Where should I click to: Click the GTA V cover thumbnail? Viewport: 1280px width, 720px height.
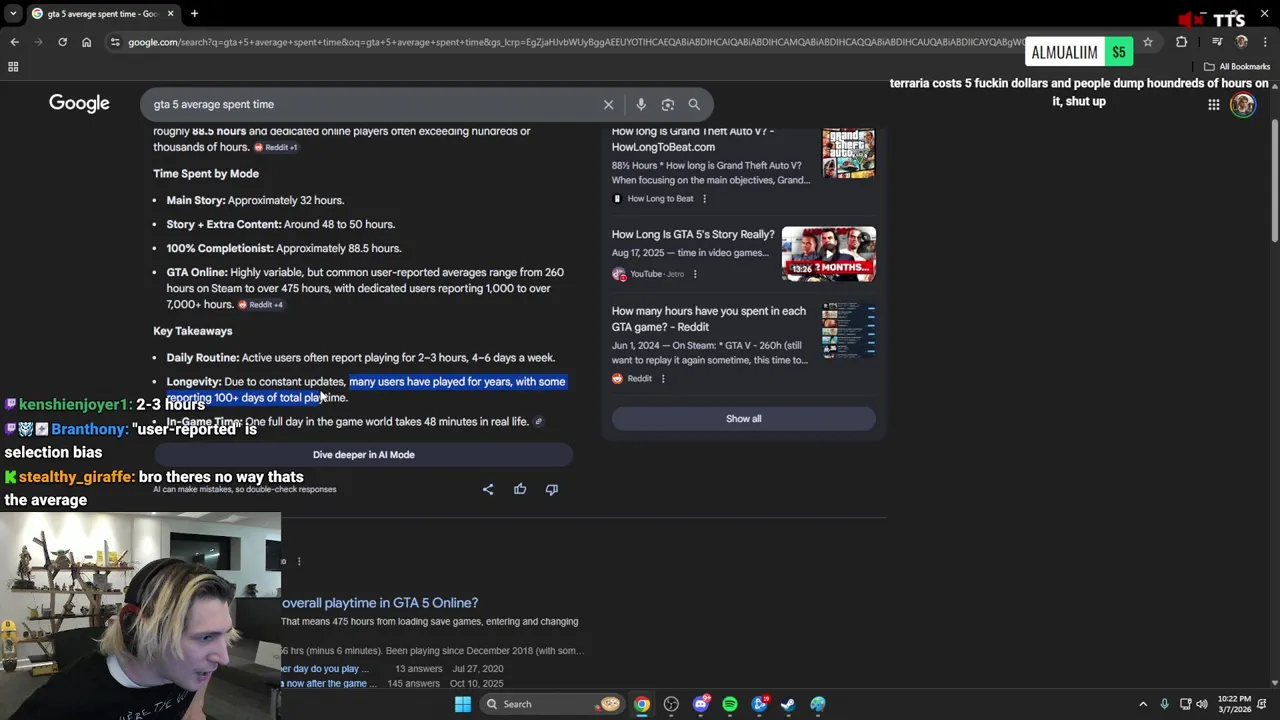pos(848,153)
